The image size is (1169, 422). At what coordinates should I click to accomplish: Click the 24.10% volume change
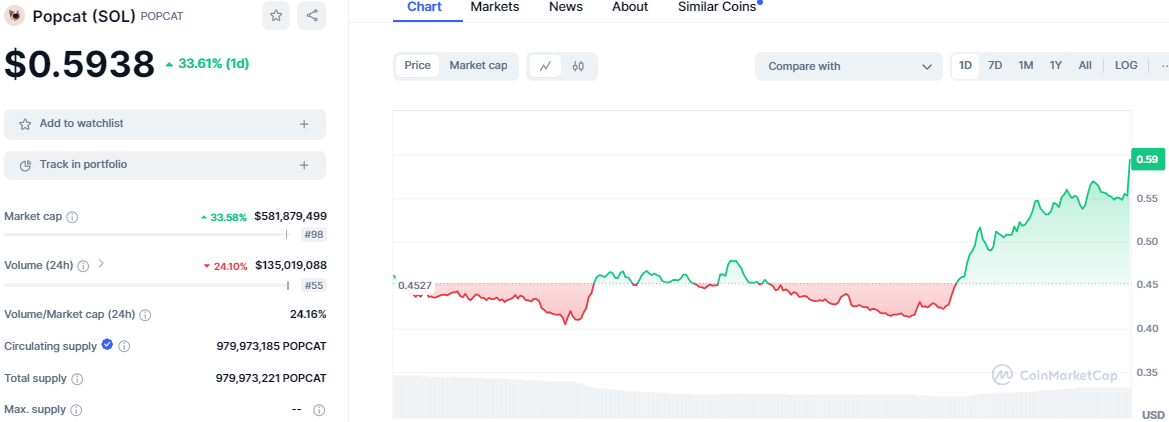(x=225, y=265)
